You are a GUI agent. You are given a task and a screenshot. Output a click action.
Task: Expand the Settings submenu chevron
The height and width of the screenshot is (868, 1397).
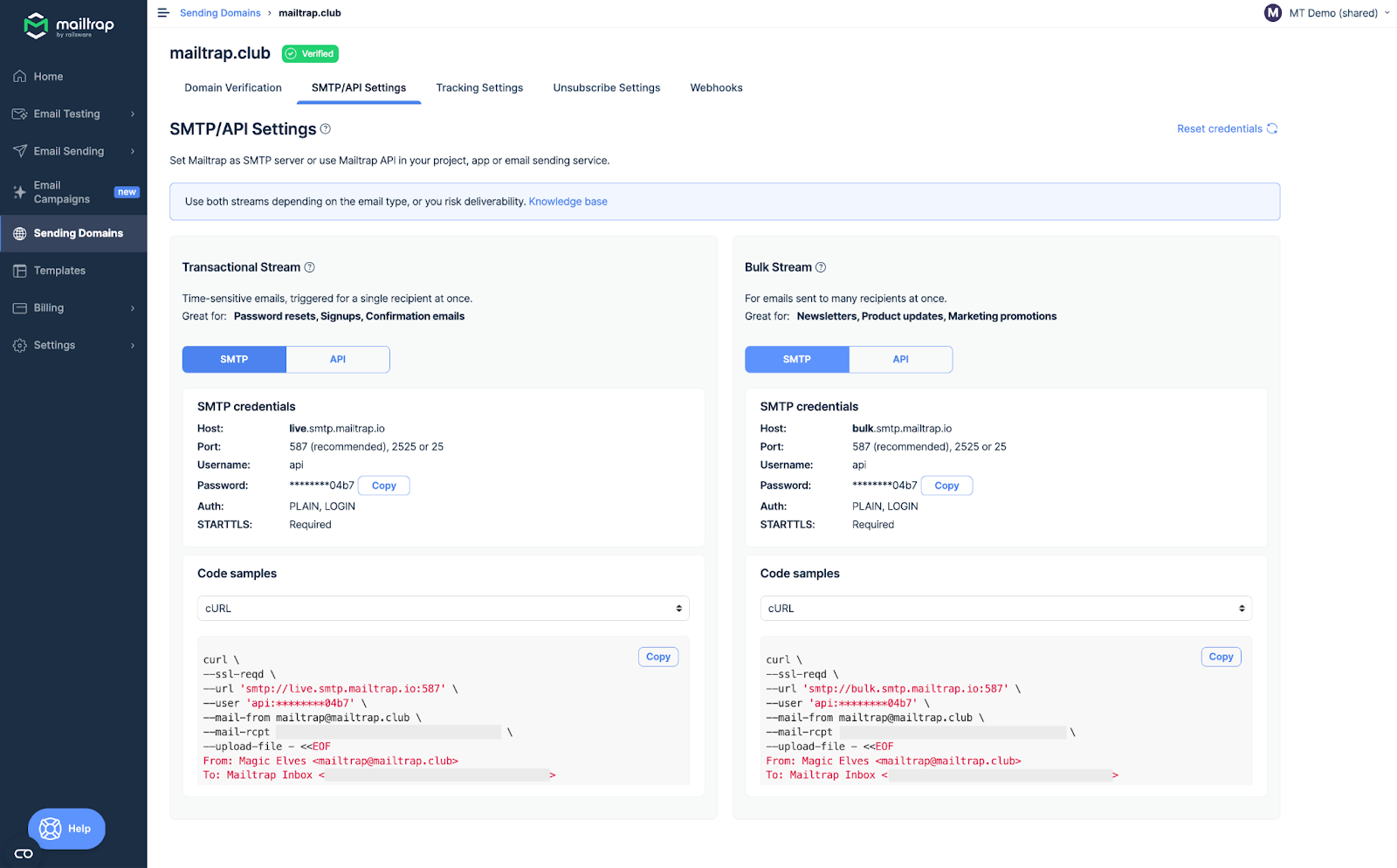click(x=133, y=346)
